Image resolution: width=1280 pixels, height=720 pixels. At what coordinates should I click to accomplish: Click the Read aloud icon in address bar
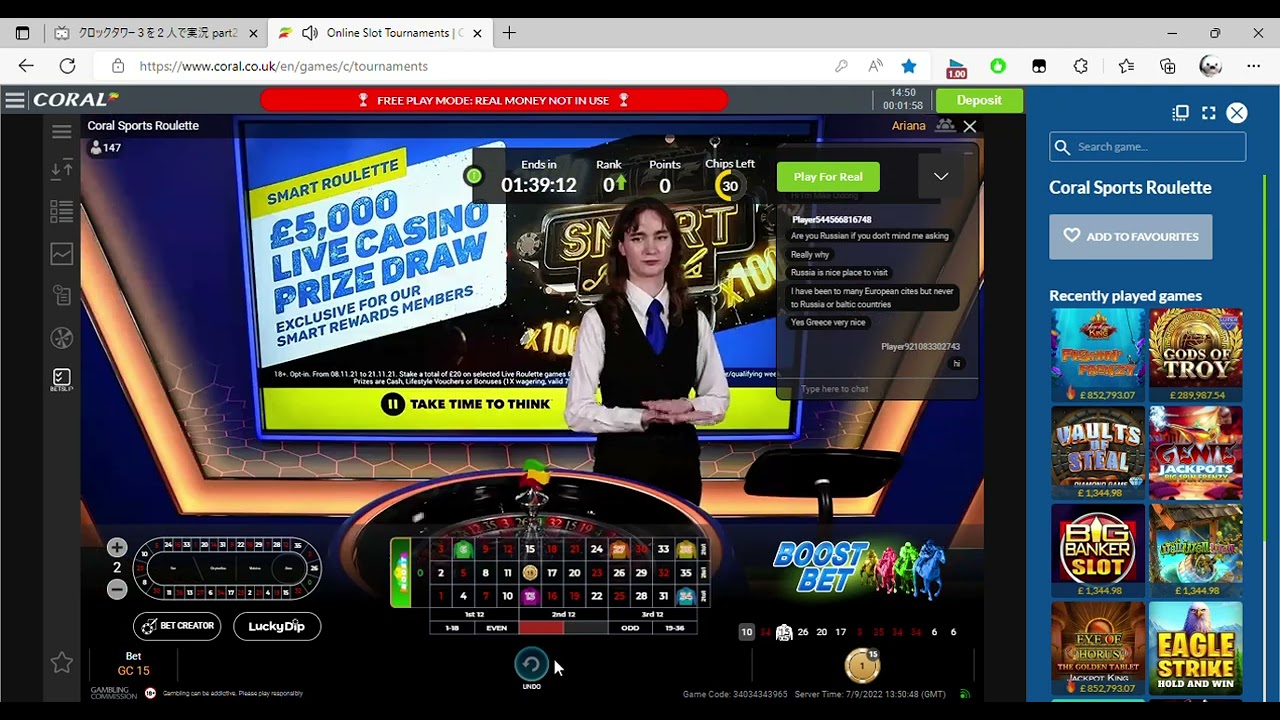[875, 66]
